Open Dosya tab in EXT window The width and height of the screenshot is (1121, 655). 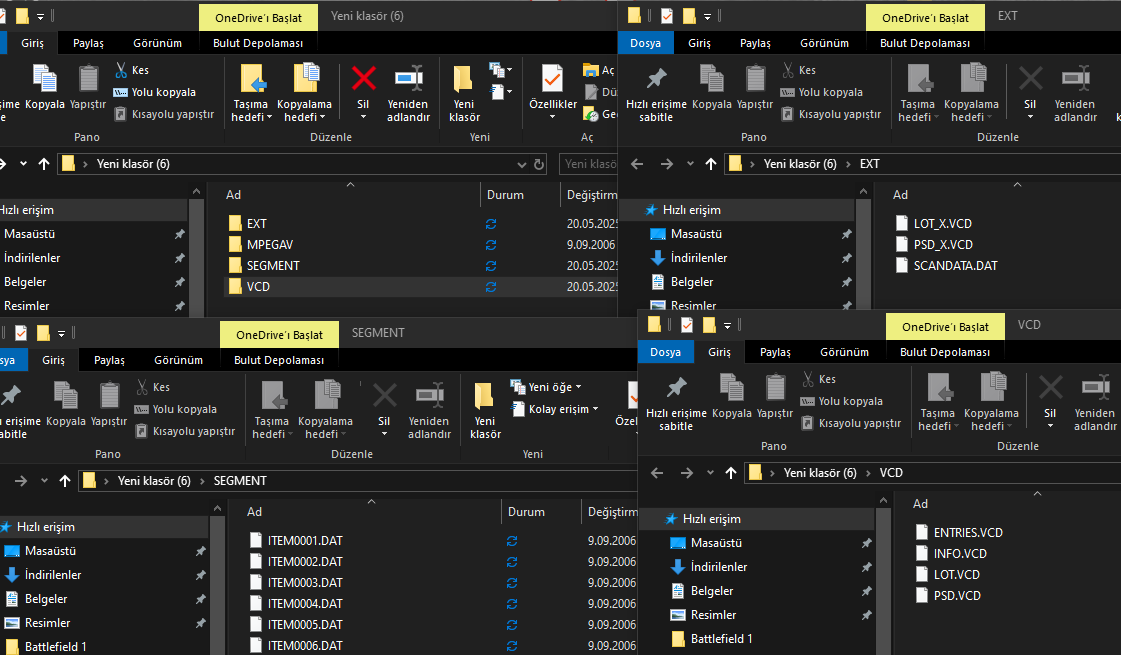[645, 43]
